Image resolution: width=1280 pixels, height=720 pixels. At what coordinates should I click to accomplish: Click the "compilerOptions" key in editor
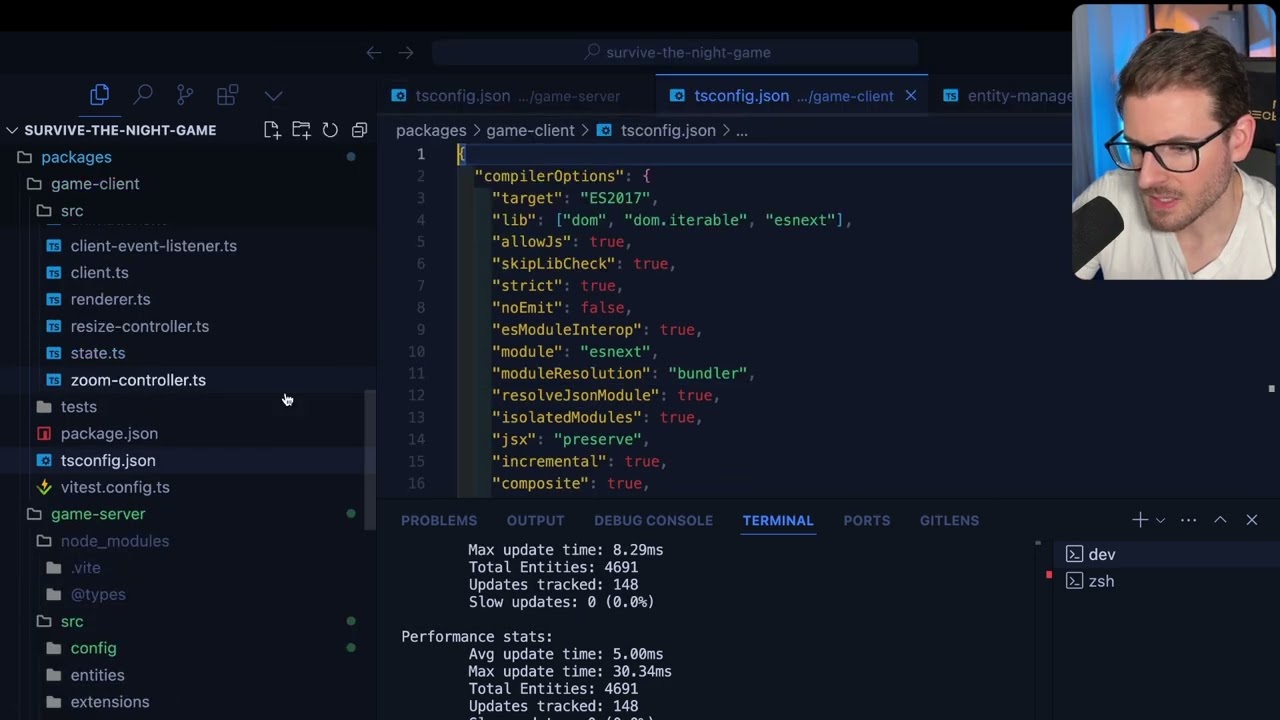click(549, 176)
